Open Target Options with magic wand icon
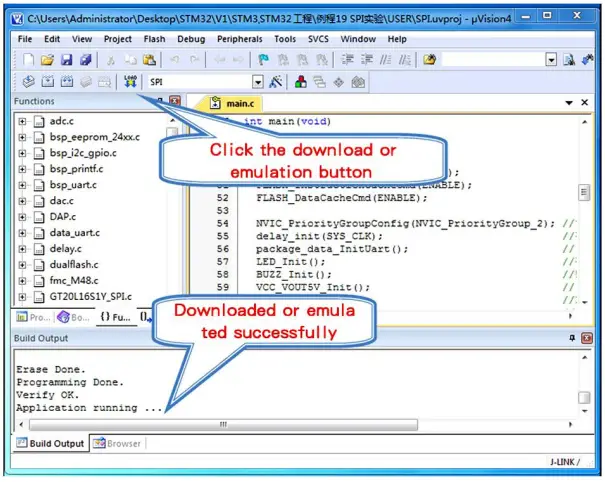Screen dimensions: 605x482 (275, 82)
